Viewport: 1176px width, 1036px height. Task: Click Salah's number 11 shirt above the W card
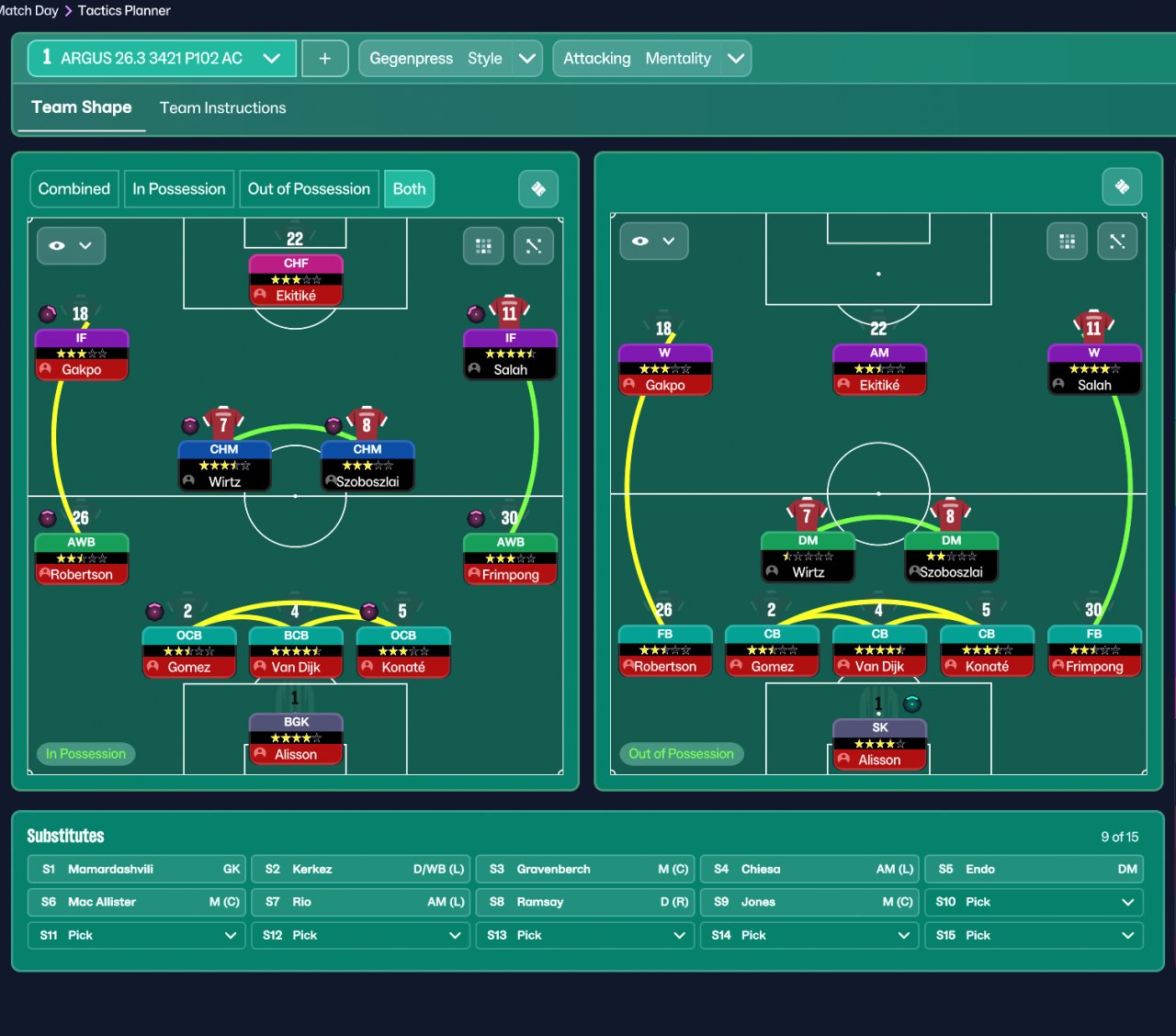click(x=1093, y=327)
